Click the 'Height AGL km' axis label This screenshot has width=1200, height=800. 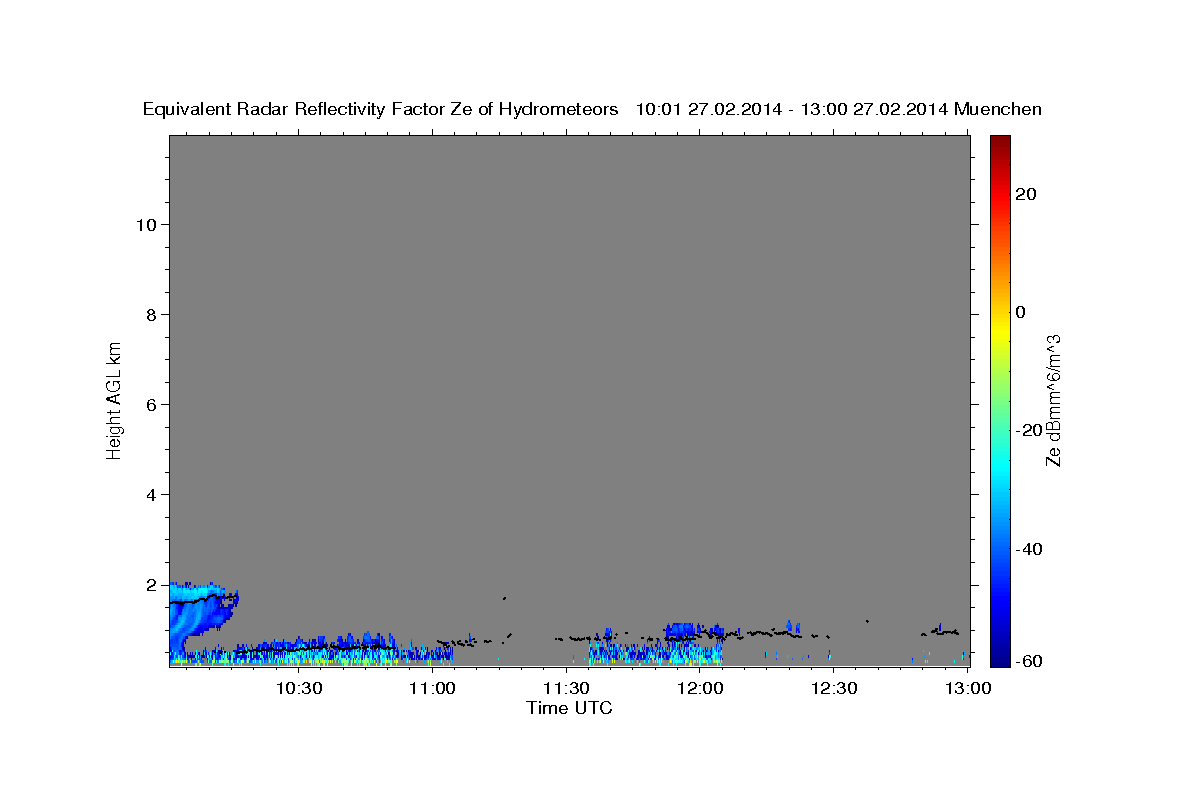click(x=114, y=399)
